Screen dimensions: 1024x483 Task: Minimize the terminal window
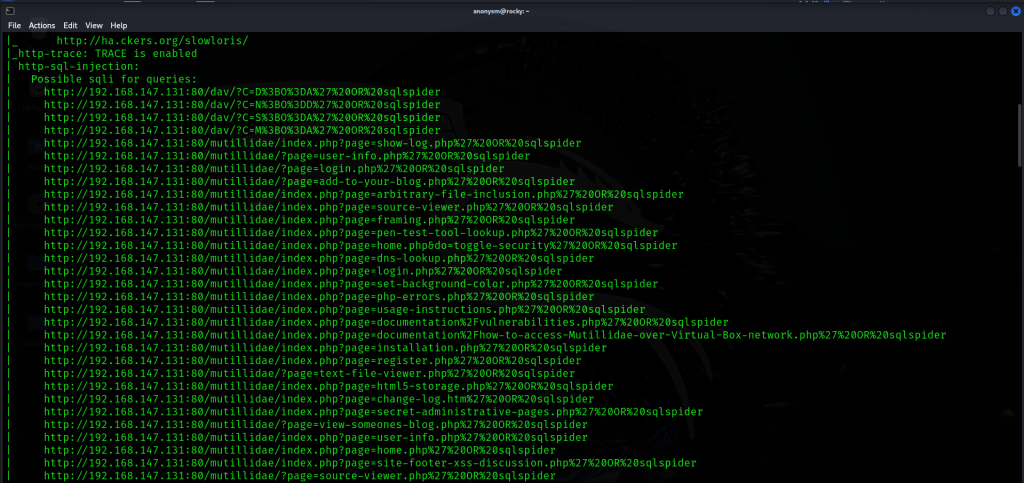point(991,11)
